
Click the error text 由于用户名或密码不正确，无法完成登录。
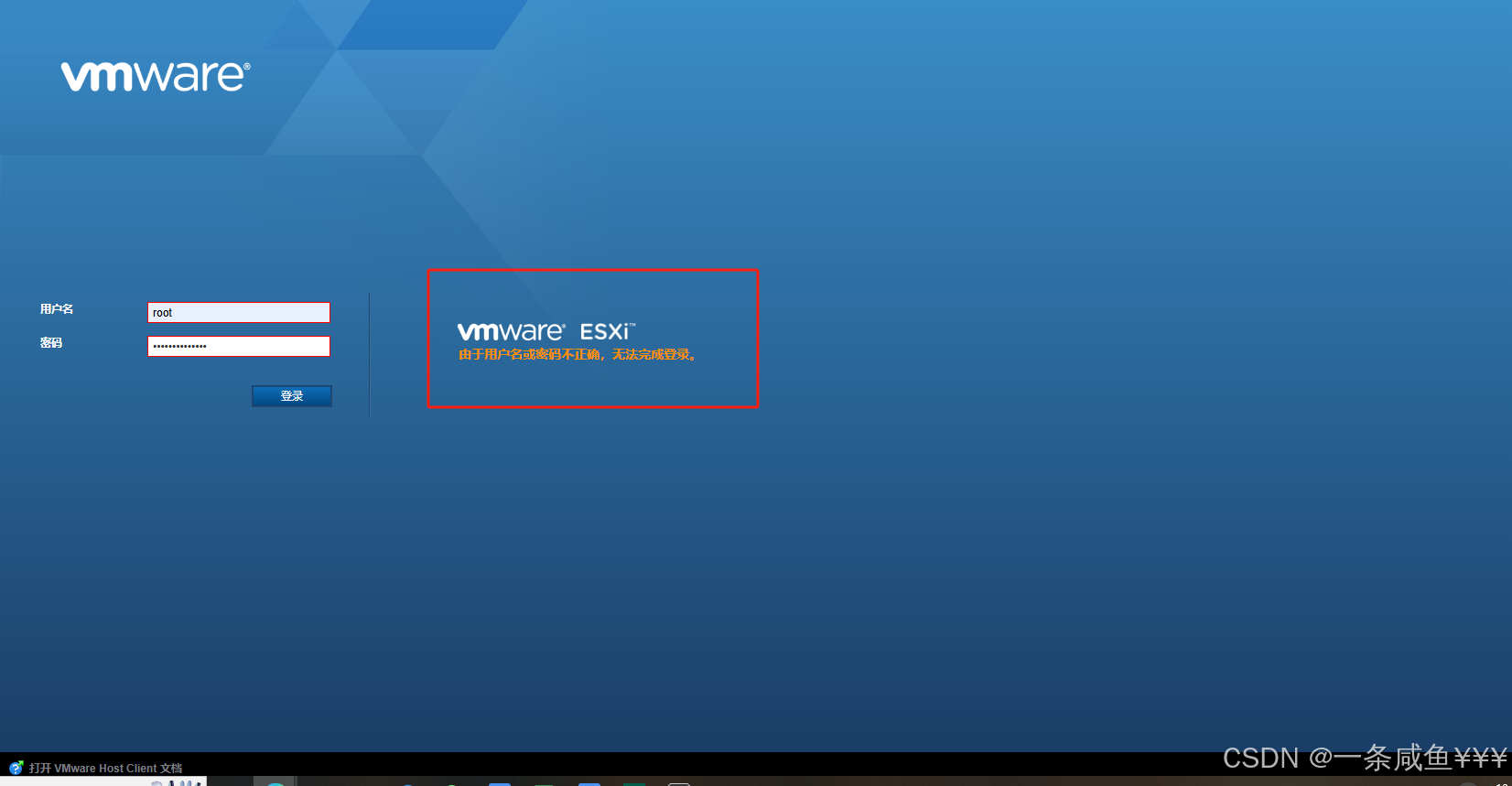pyautogui.click(x=578, y=355)
